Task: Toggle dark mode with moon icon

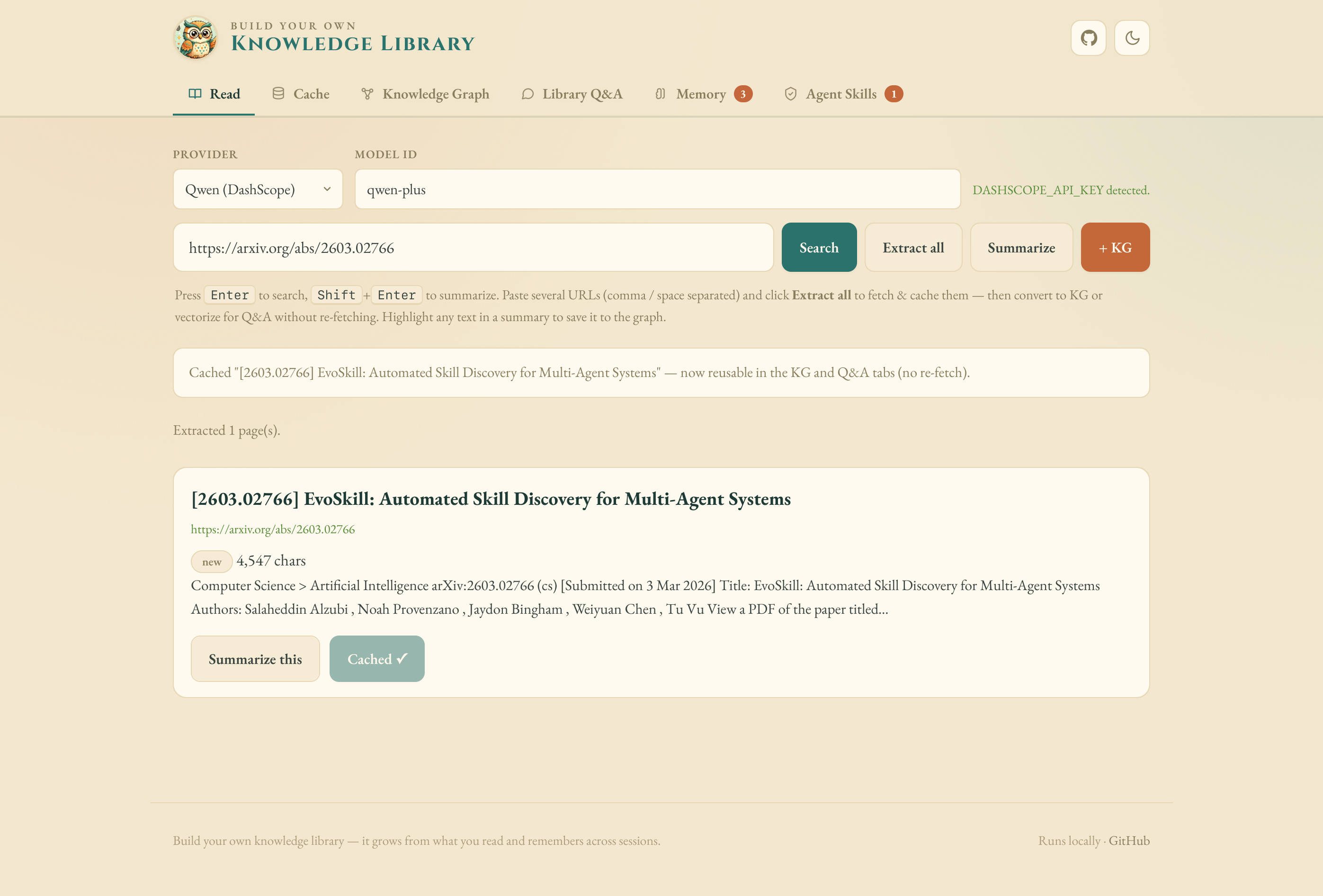Action: 1132,38
